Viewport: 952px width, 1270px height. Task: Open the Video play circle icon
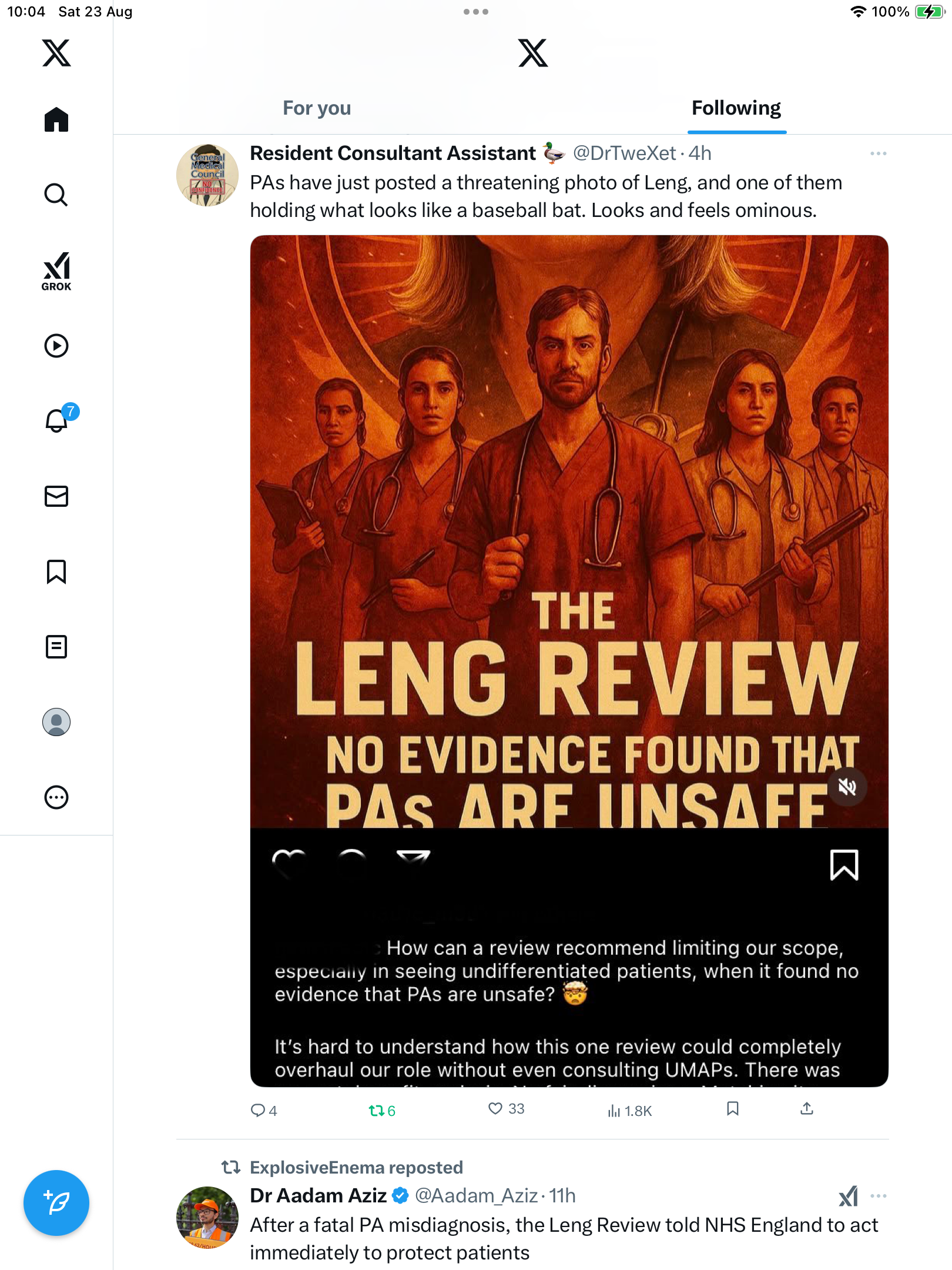(56, 346)
